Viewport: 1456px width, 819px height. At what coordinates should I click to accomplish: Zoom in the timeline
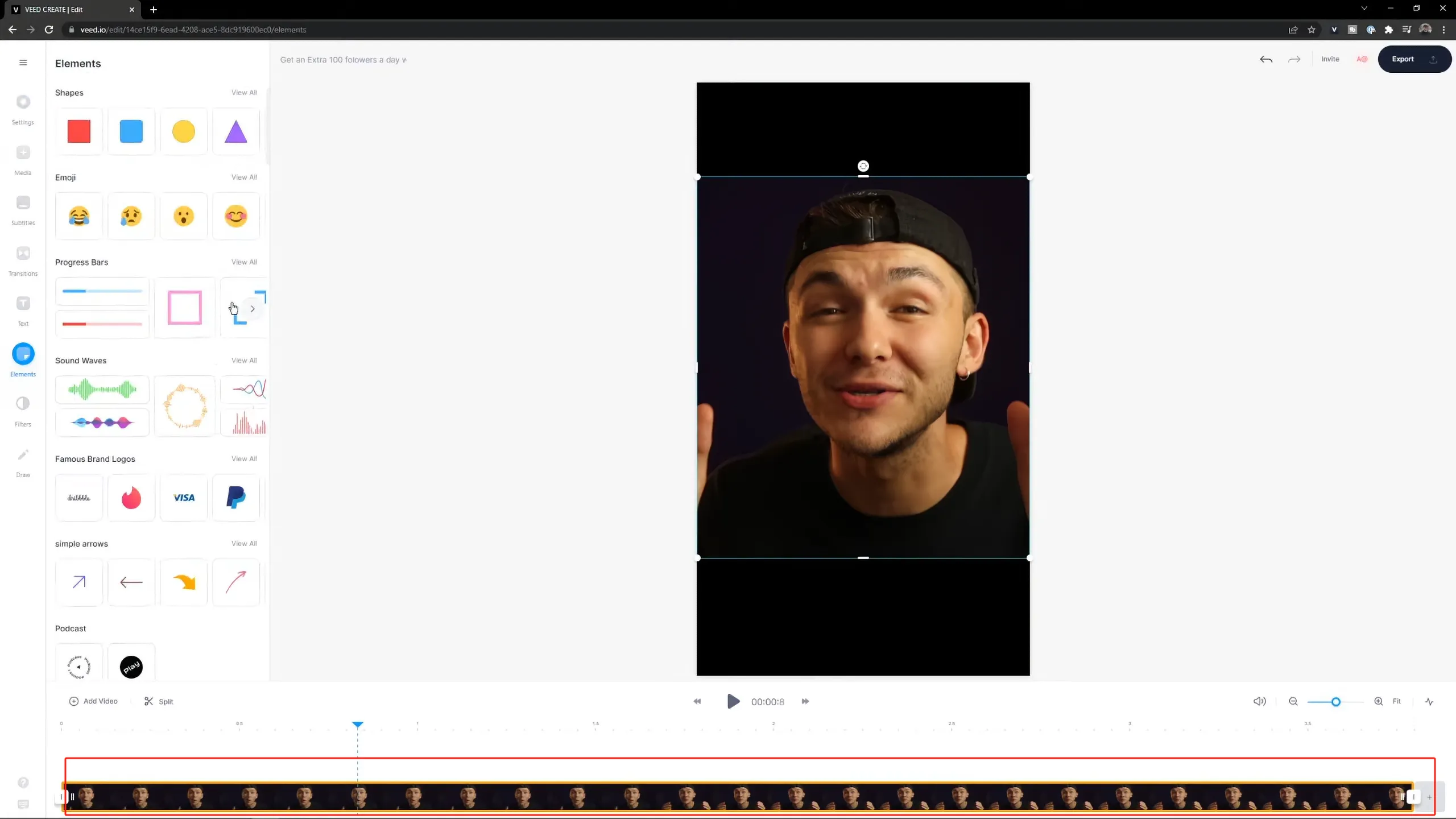(x=1379, y=701)
